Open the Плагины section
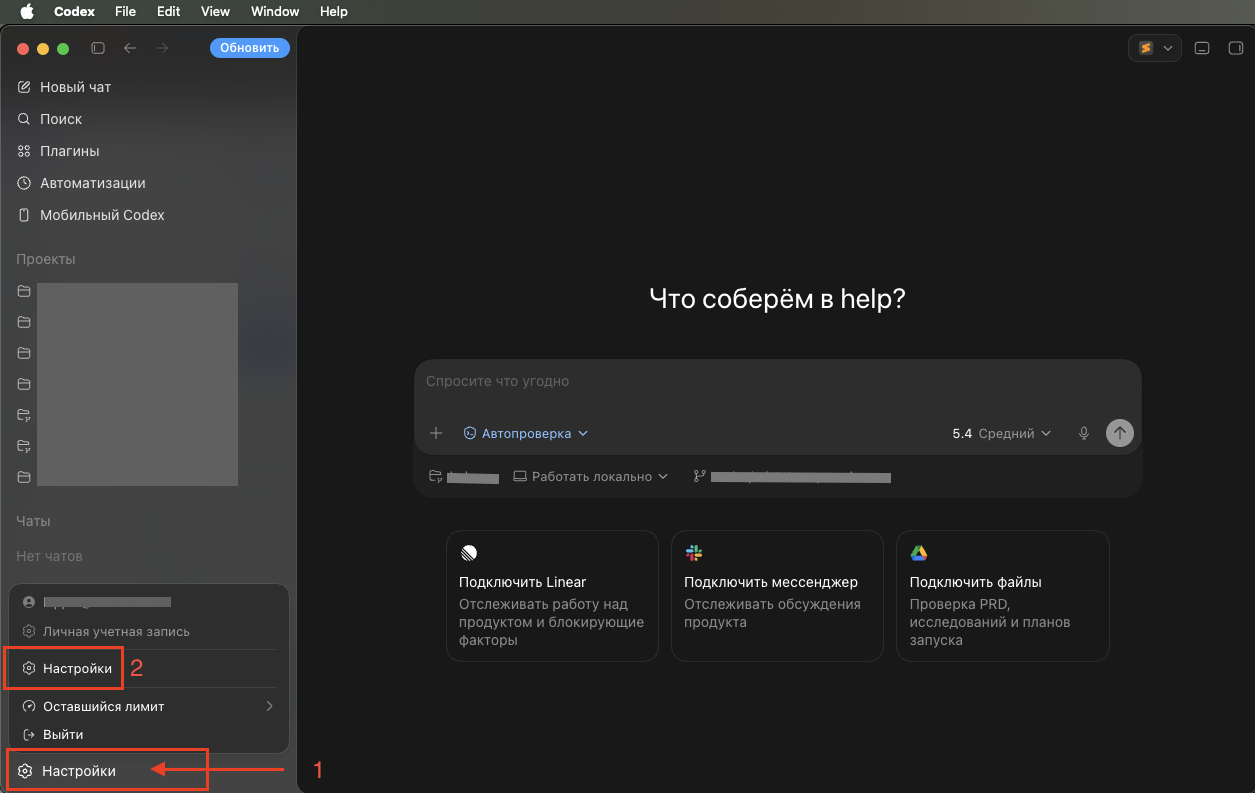The width and height of the screenshot is (1255, 793). tap(148, 151)
